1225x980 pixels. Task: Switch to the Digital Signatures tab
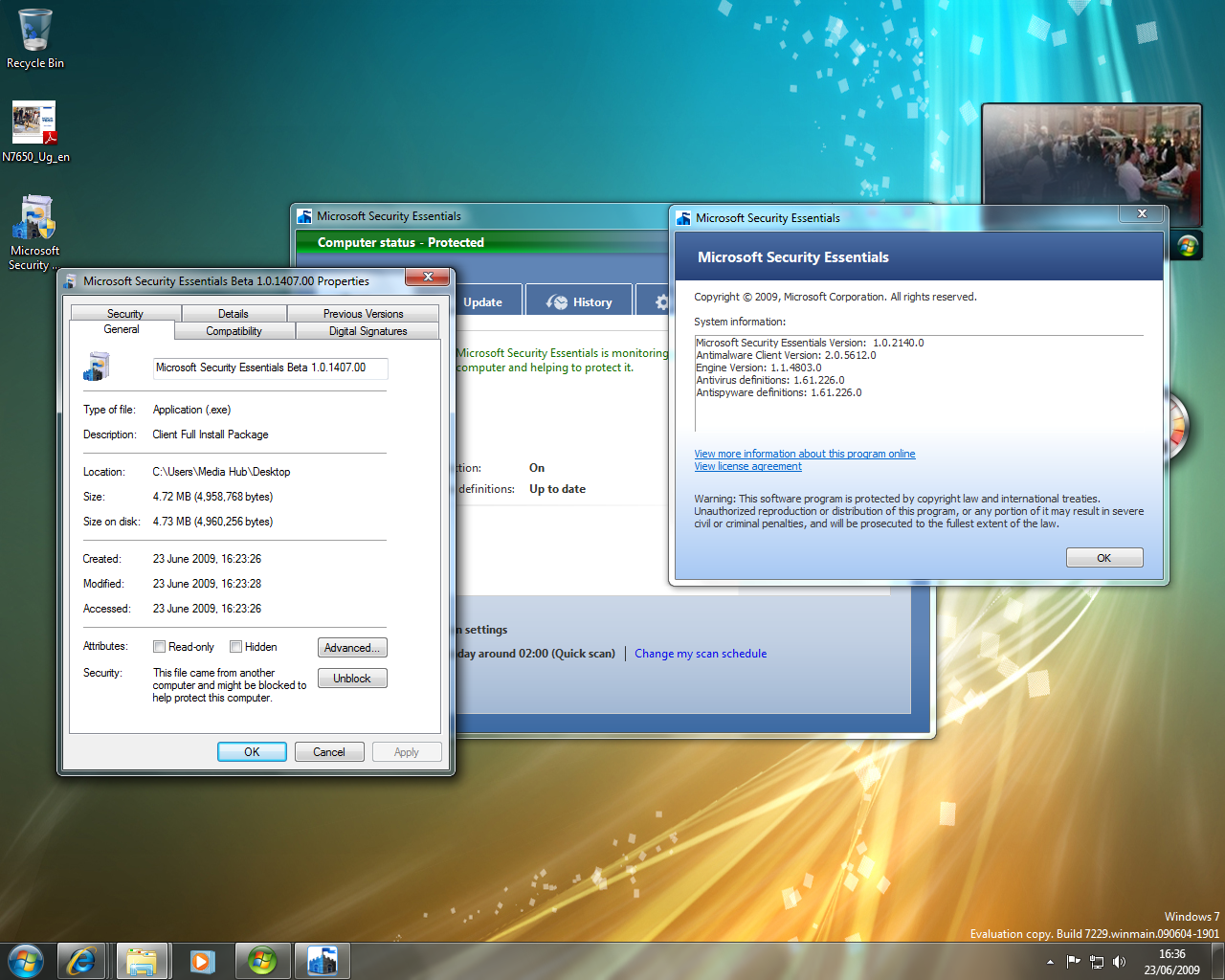(367, 331)
